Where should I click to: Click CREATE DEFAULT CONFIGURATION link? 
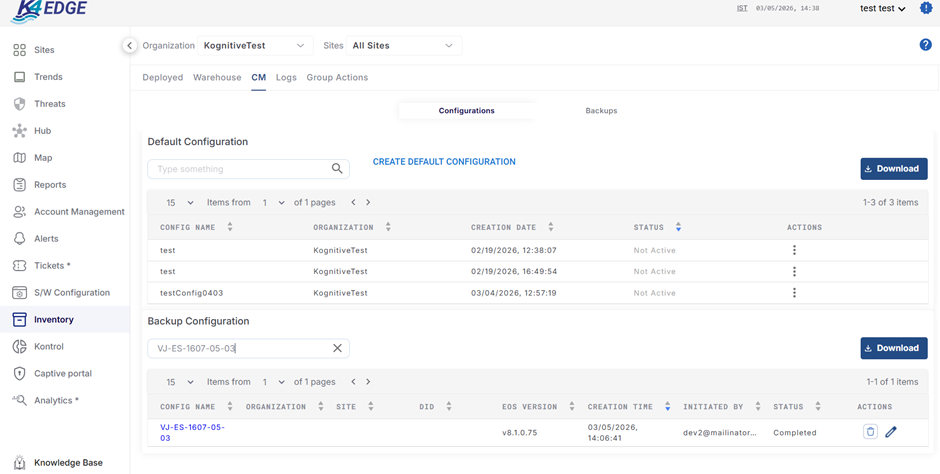tap(444, 161)
